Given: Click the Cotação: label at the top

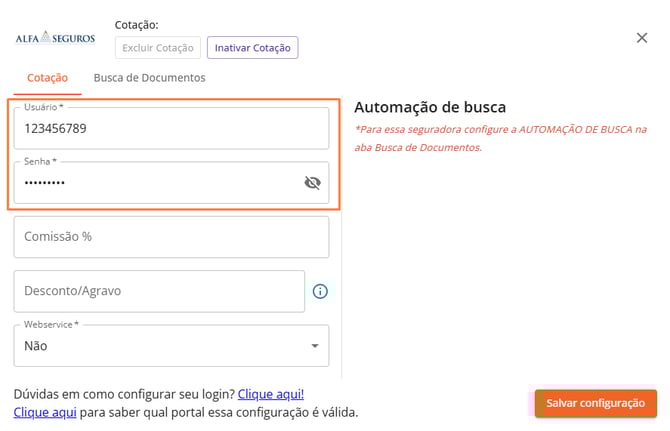Looking at the screenshot, I should tap(137, 24).
